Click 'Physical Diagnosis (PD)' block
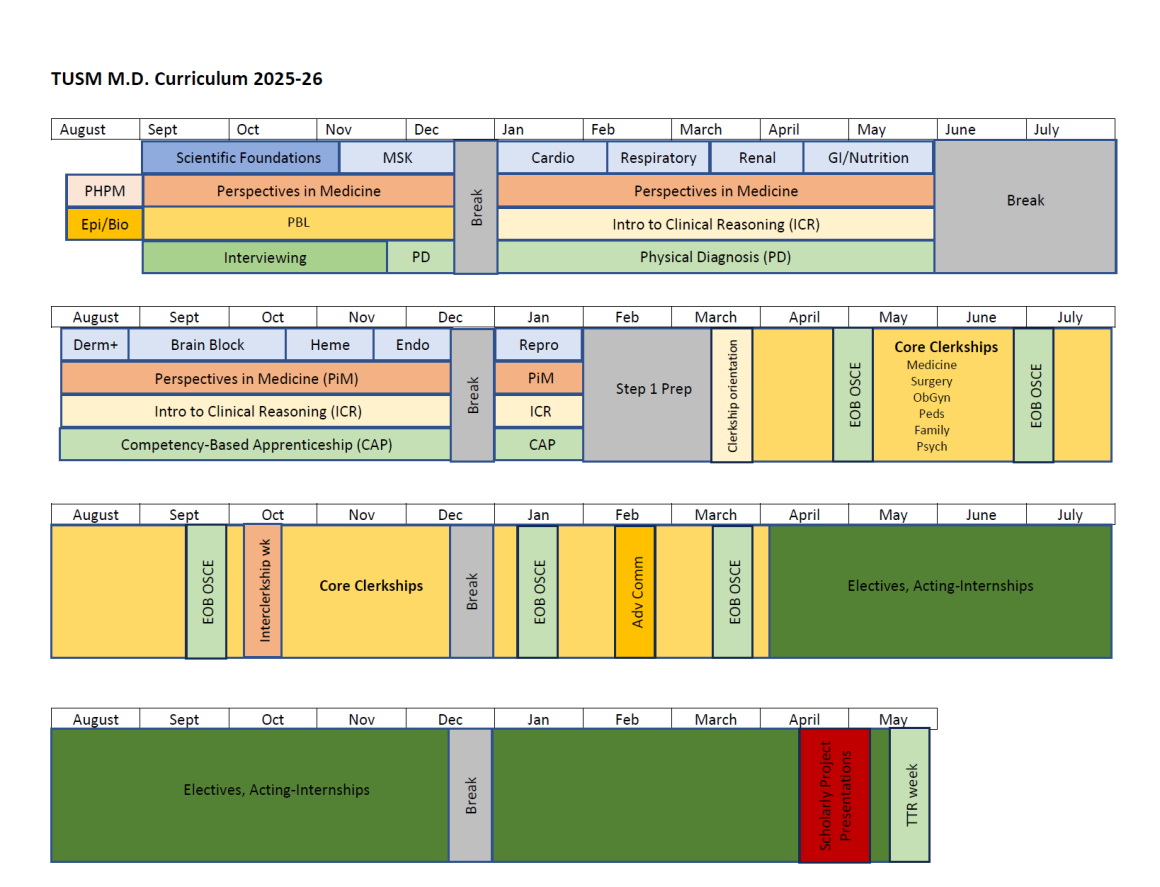This screenshot has height=887, width=1160. click(x=715, y=257)
